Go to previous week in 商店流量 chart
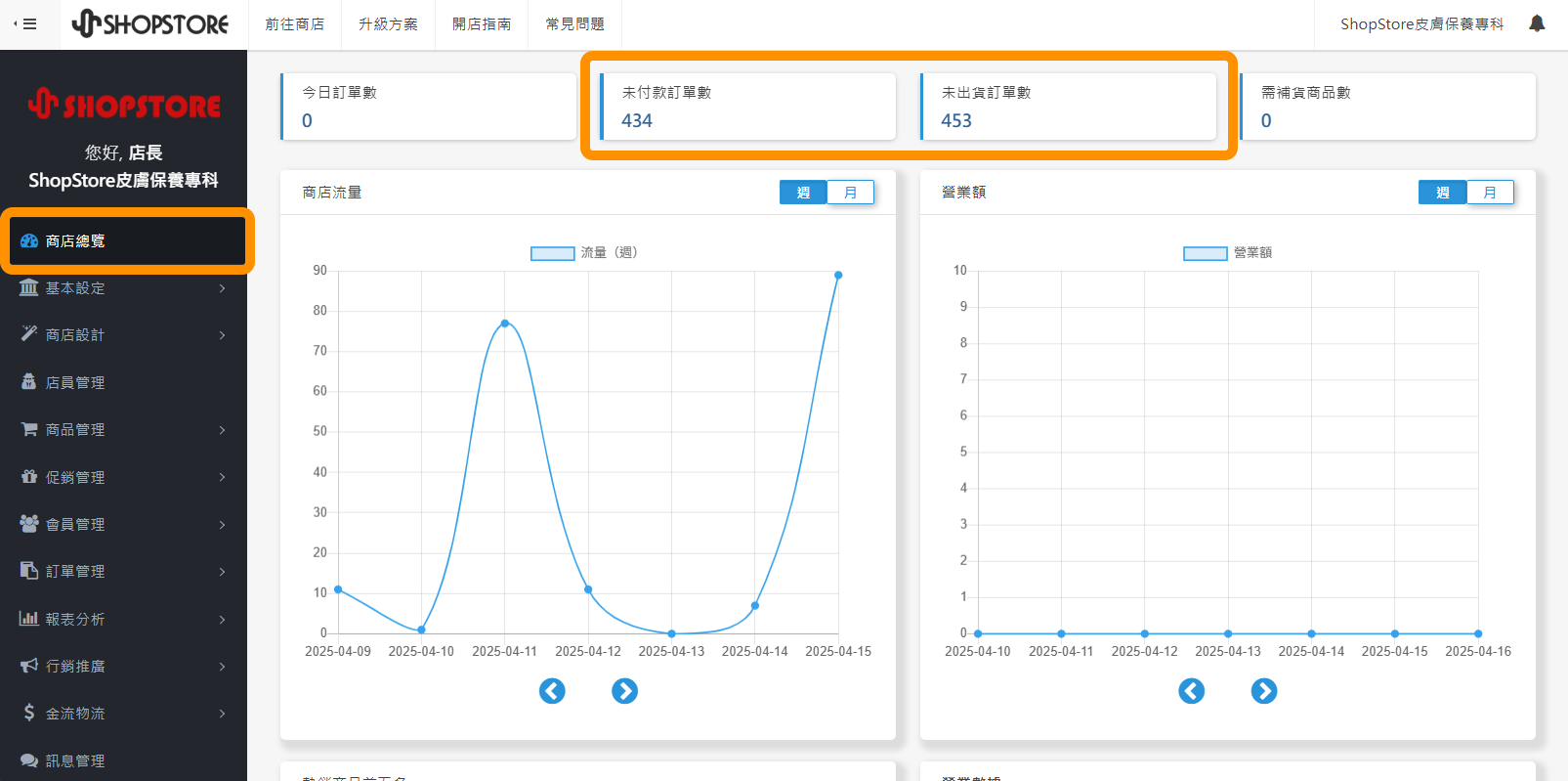Screen dimensions: 1568x781 click(x=552, y=691)
